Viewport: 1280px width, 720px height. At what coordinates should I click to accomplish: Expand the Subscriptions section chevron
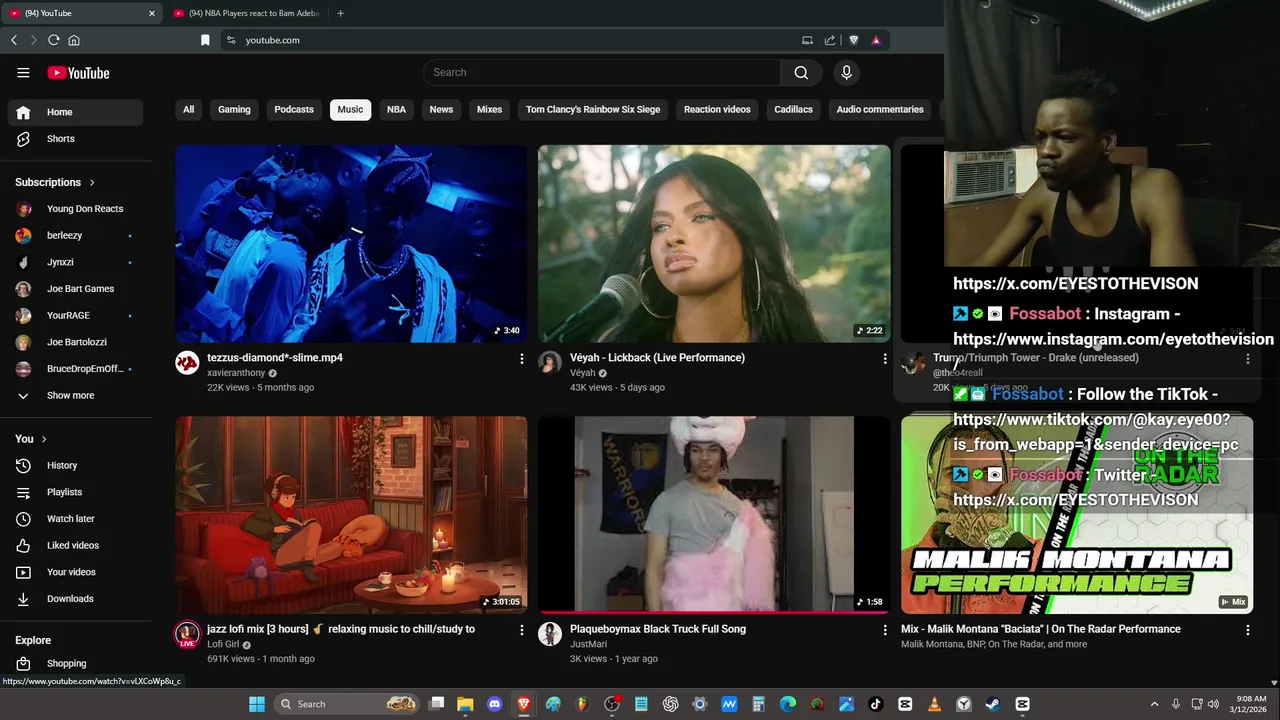(x=92, y=182)
